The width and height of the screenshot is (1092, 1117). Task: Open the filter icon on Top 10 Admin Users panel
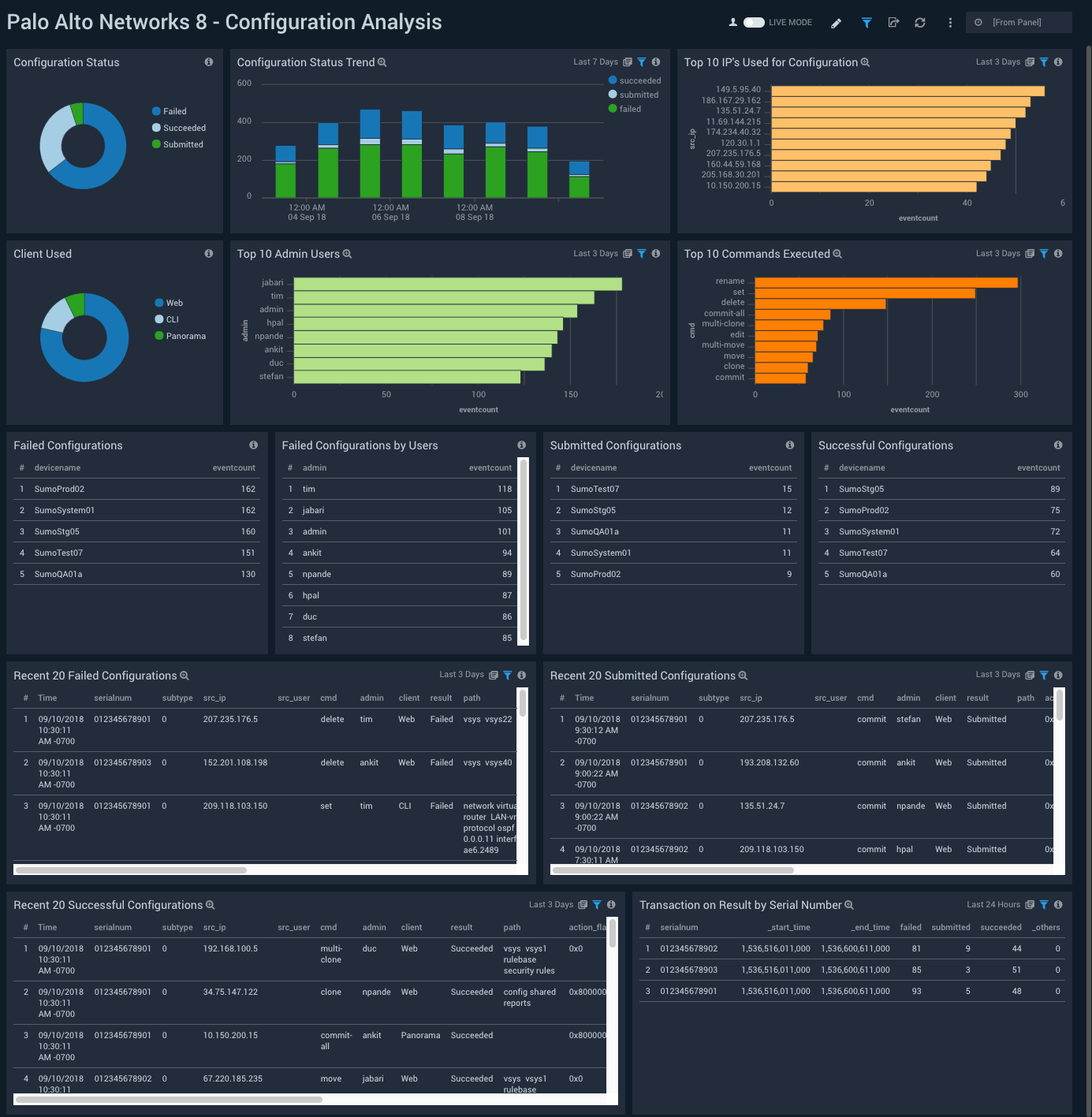tap(642, 253)
